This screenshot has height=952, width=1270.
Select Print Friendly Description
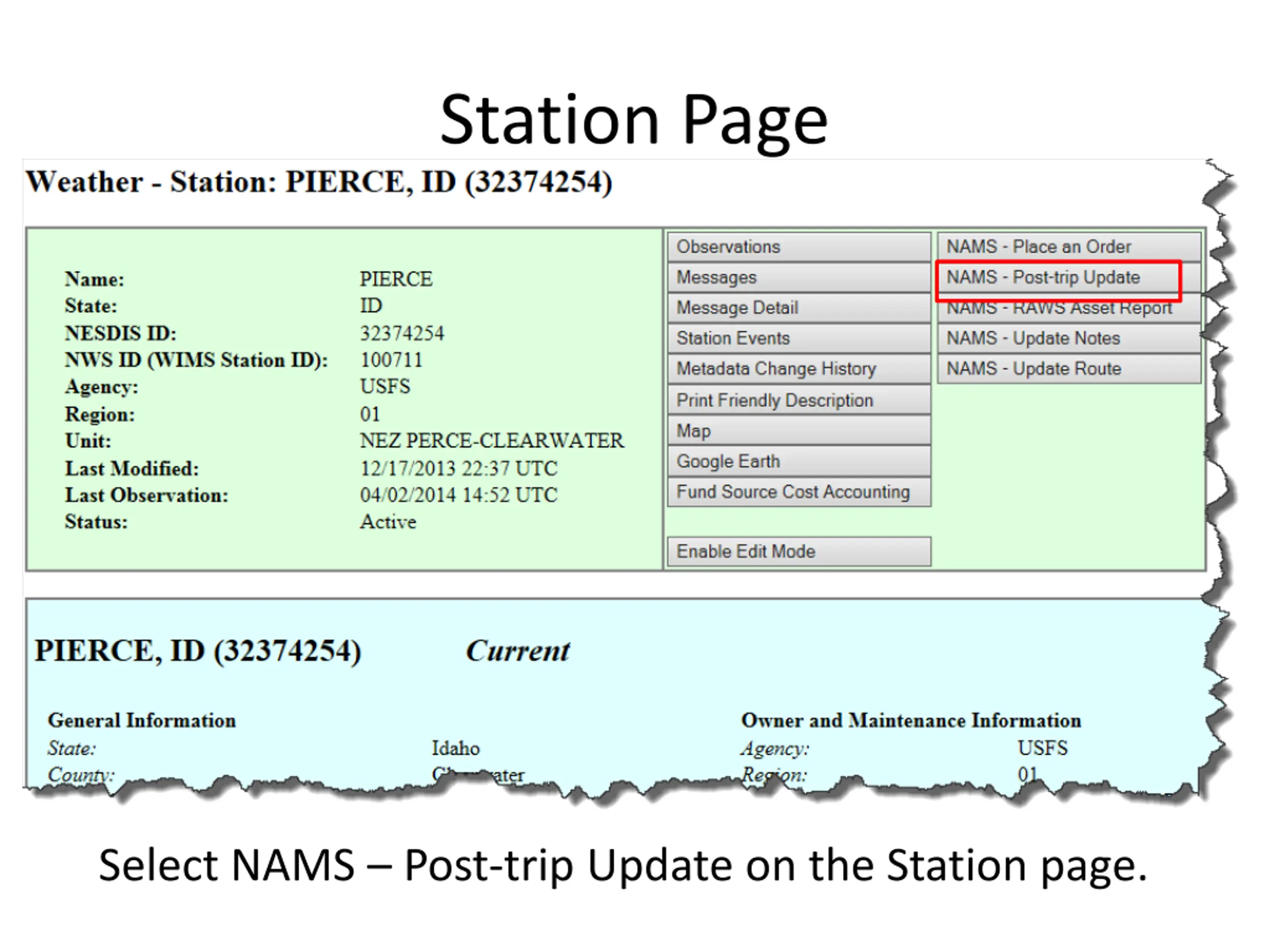799,400
